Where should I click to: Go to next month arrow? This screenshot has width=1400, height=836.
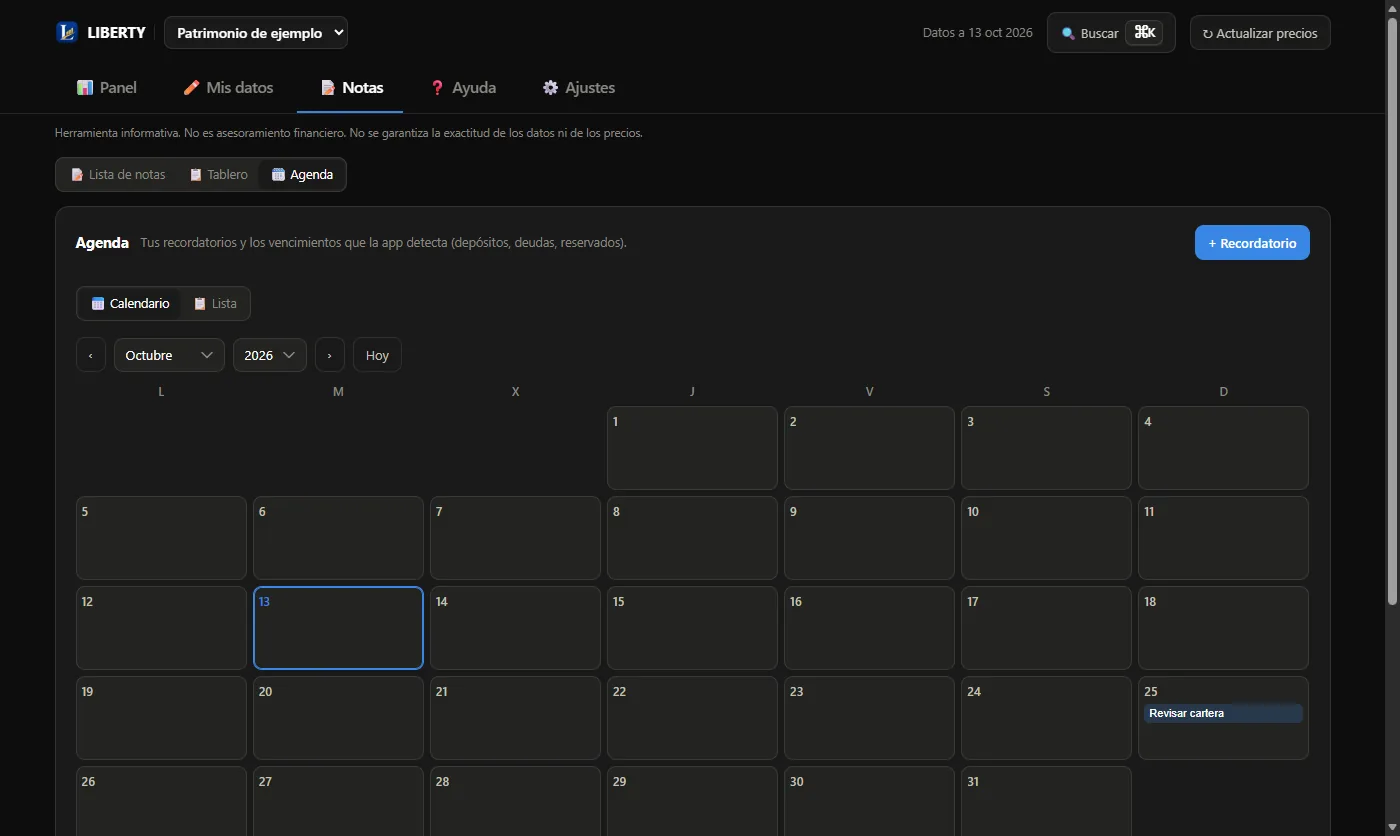330,355
